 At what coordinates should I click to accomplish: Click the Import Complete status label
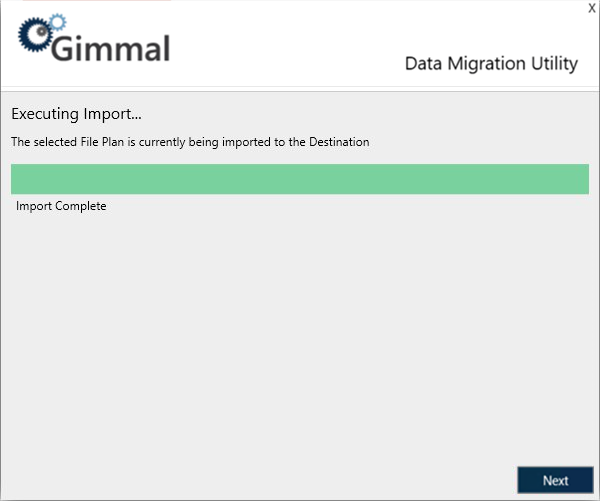61,206
